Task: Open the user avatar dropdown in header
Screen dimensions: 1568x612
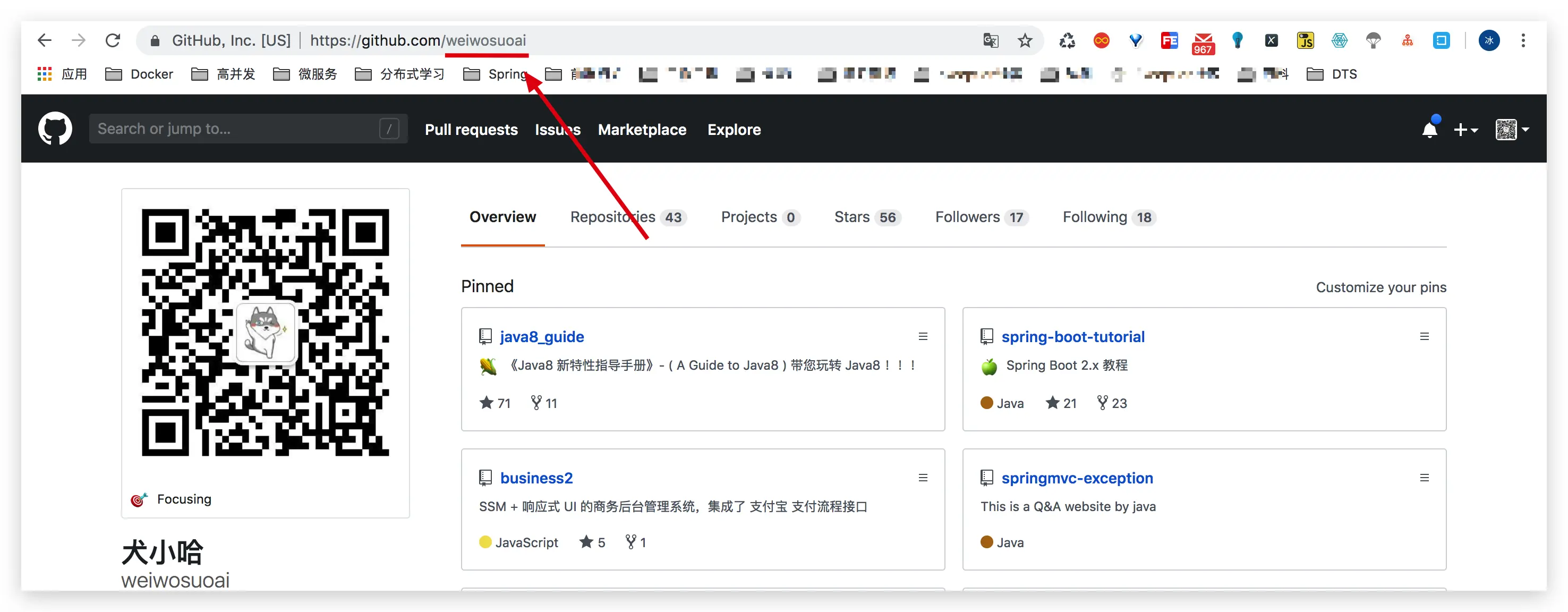Action: coord(1513,130)
